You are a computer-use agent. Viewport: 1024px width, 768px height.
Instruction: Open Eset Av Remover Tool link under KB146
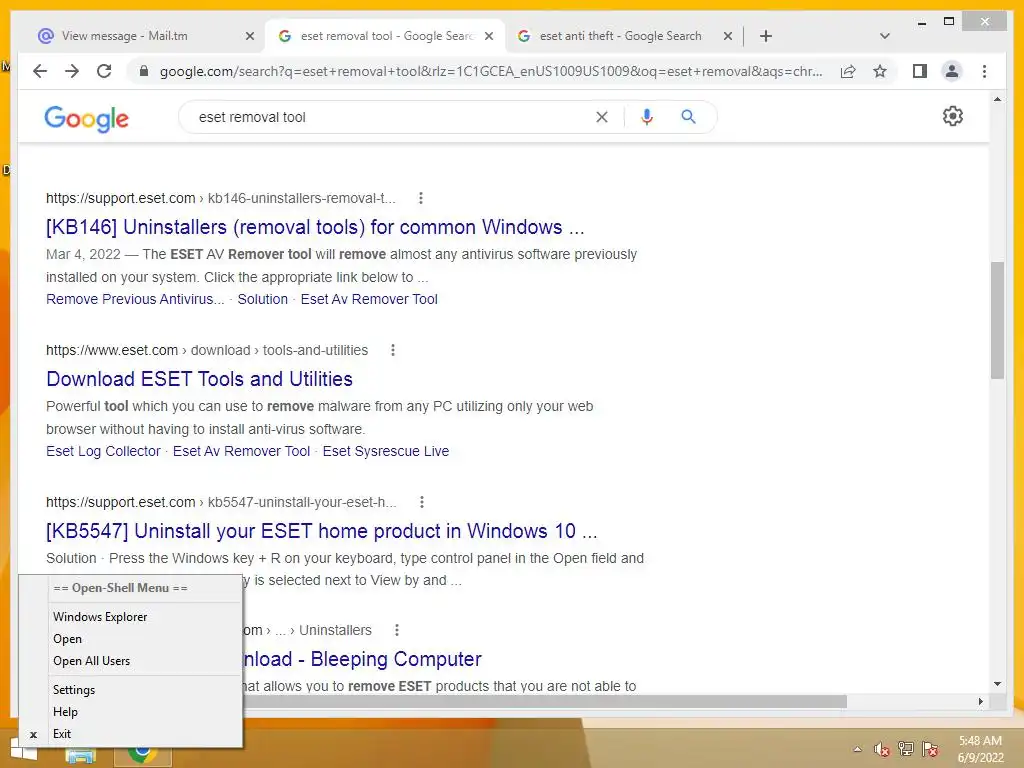(x=369, y=299)
